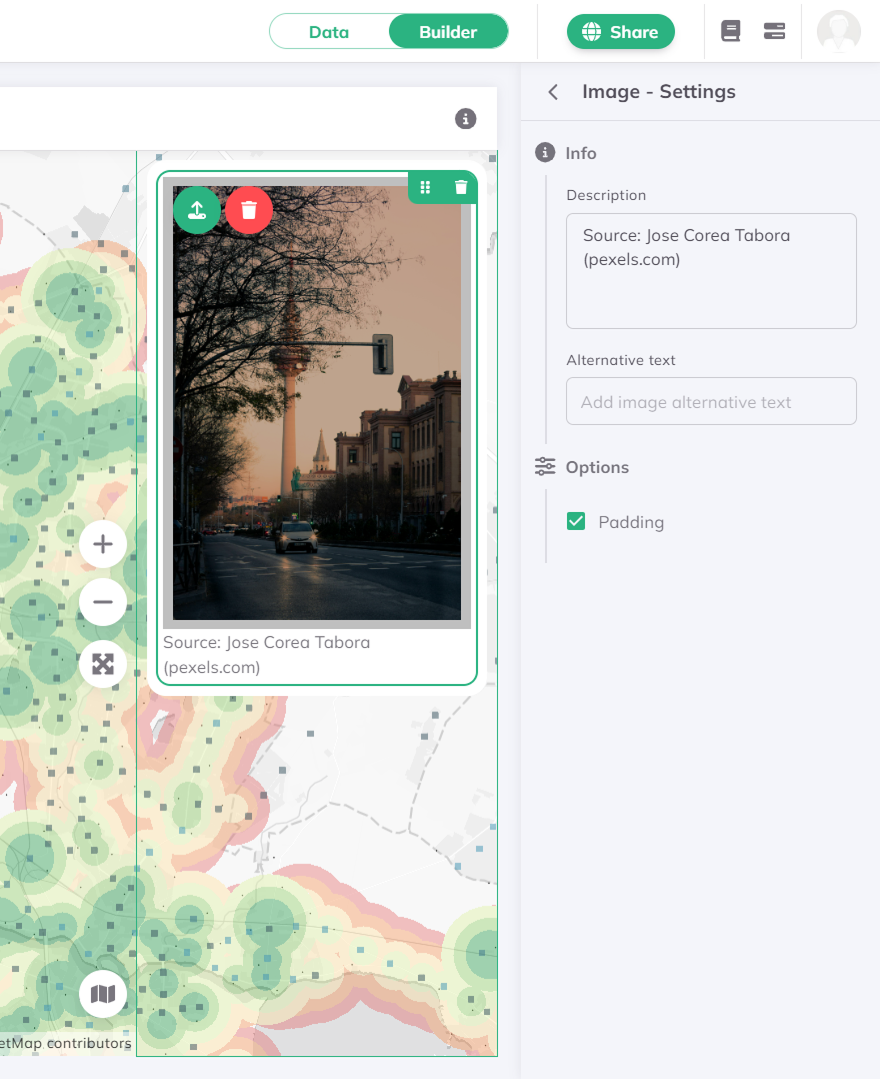Click the Share button
Viewport: 880px width, 1079px height.
[x=620, y=32]
